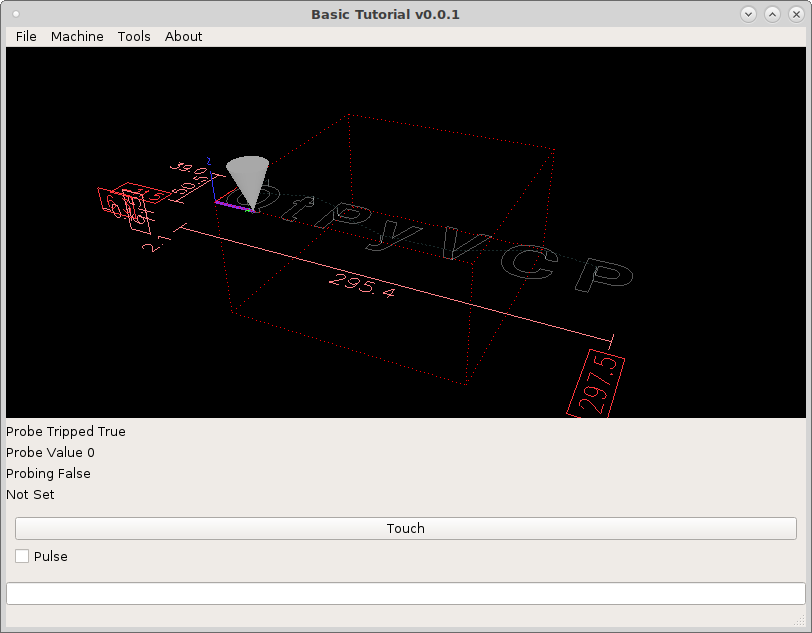Click the gray tool cone in backplot
This screenshot has height=633, width=812.
249,181
